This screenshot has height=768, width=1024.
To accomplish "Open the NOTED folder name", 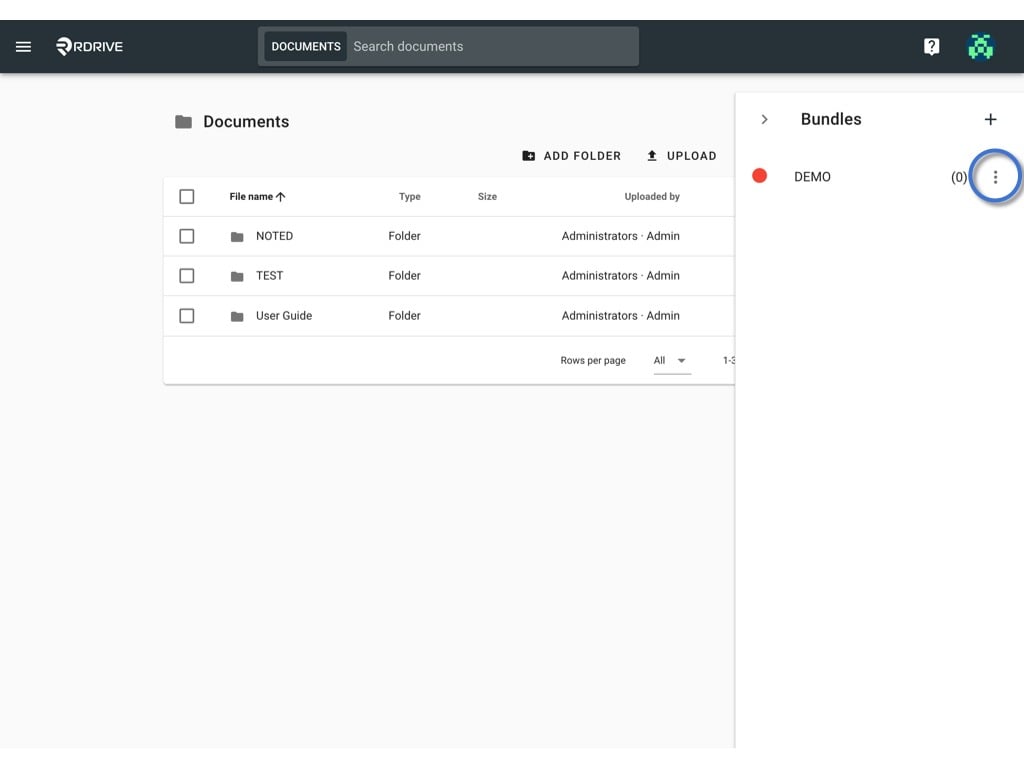I will 274,236.
